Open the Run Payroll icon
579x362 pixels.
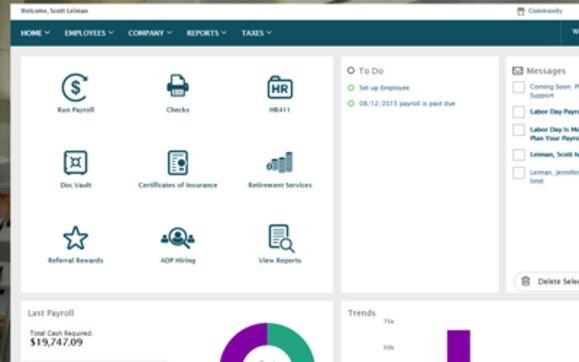click(75, 88)
